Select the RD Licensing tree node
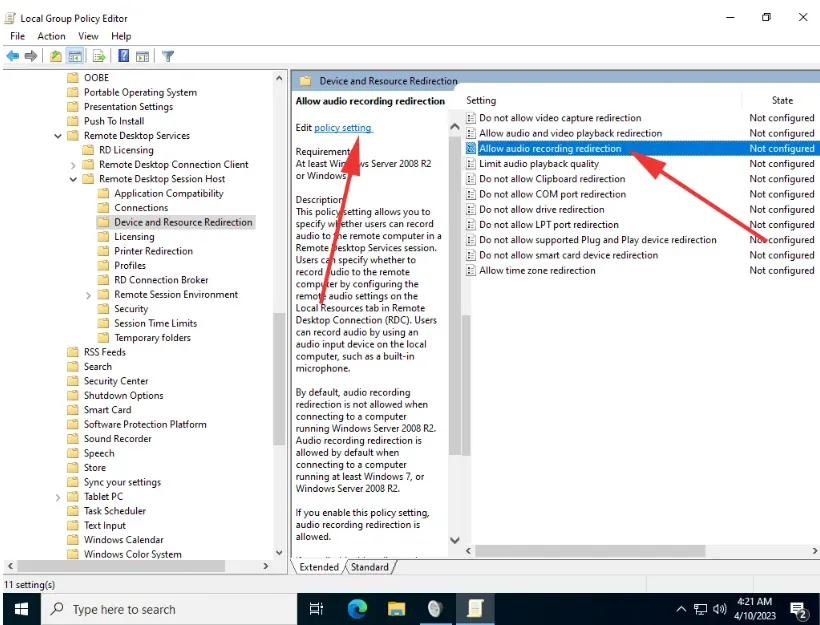820x625 pixels. (x=126, y=150)
